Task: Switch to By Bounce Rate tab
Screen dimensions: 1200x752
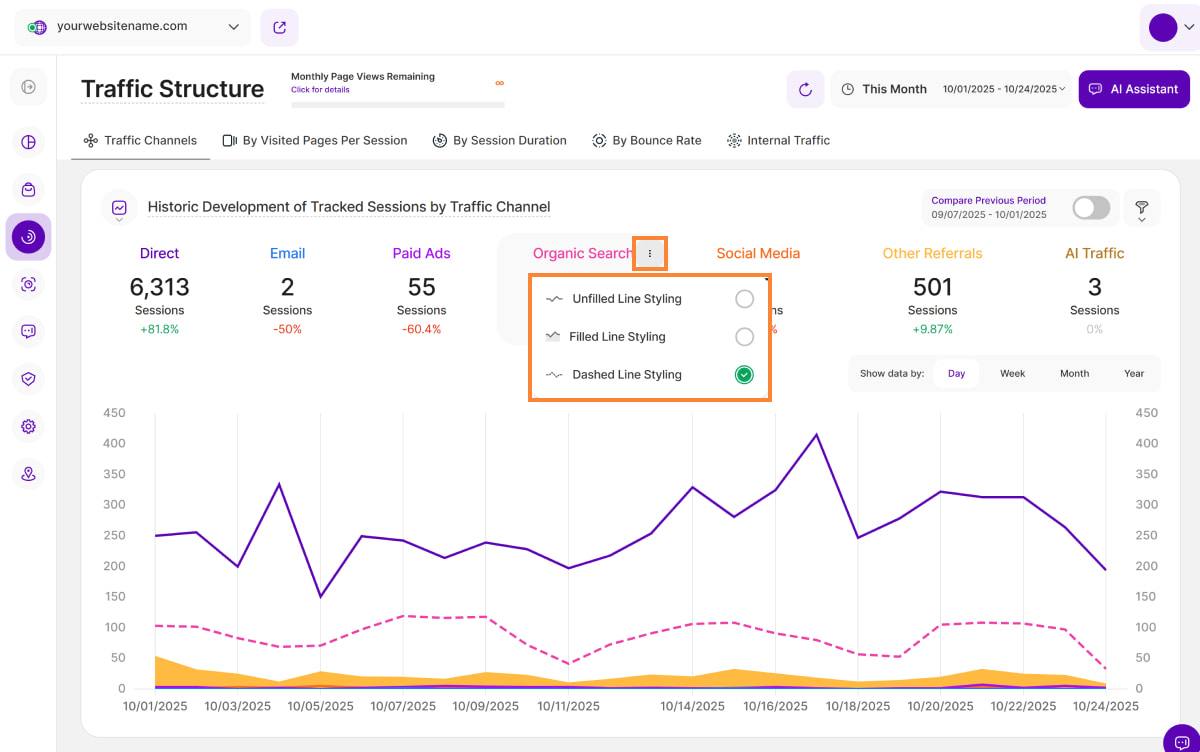Action: pos(646,141)
